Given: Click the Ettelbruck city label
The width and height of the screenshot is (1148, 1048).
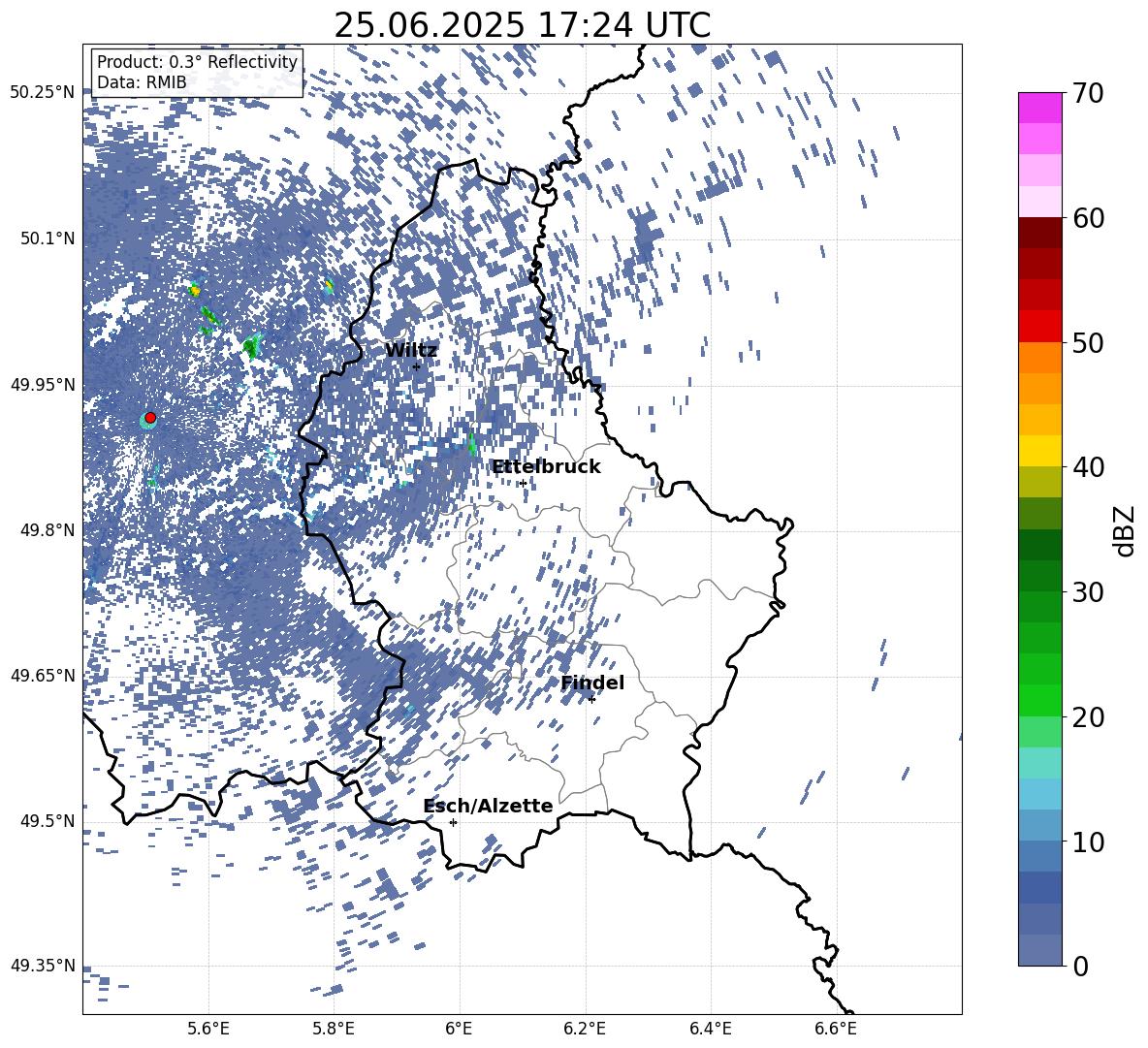Looking at the screenshot, I should point(546,467).
